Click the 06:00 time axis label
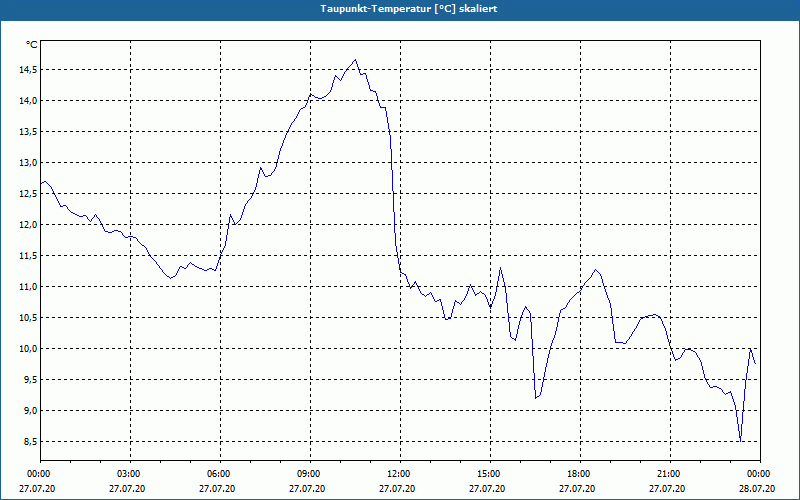The image size is (800, 500). tap(220, 474)
